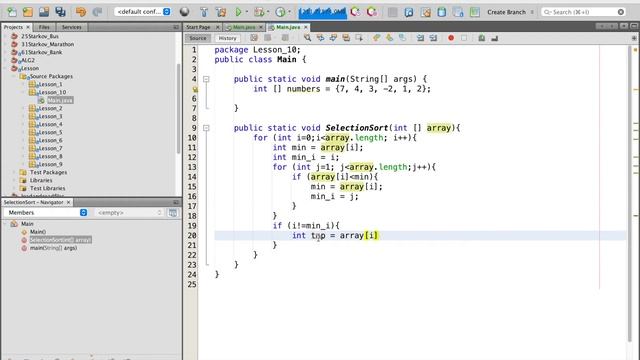Select Libraries node

coord(41,180)
